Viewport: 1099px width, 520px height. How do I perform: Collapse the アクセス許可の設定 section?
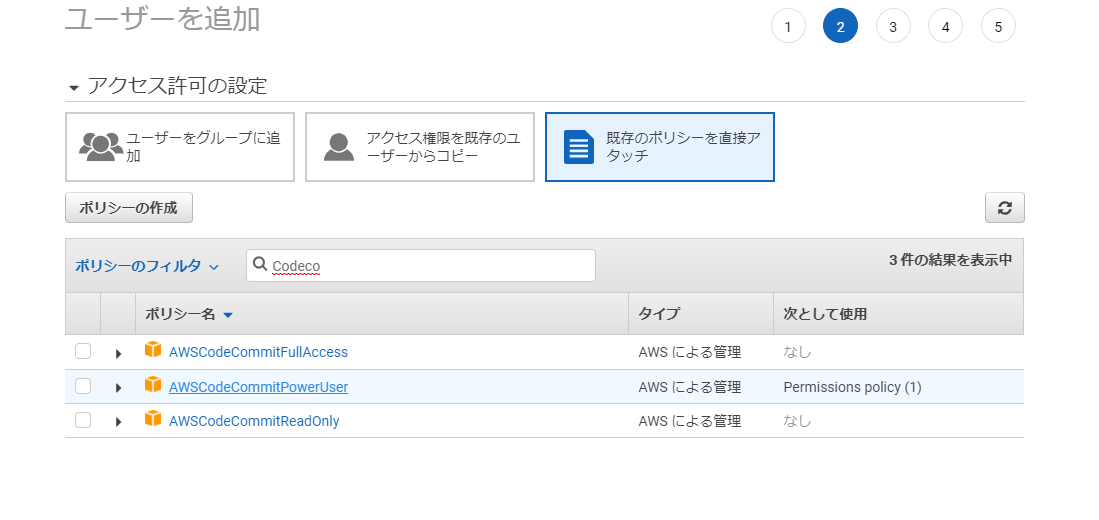tap(74, 88)
